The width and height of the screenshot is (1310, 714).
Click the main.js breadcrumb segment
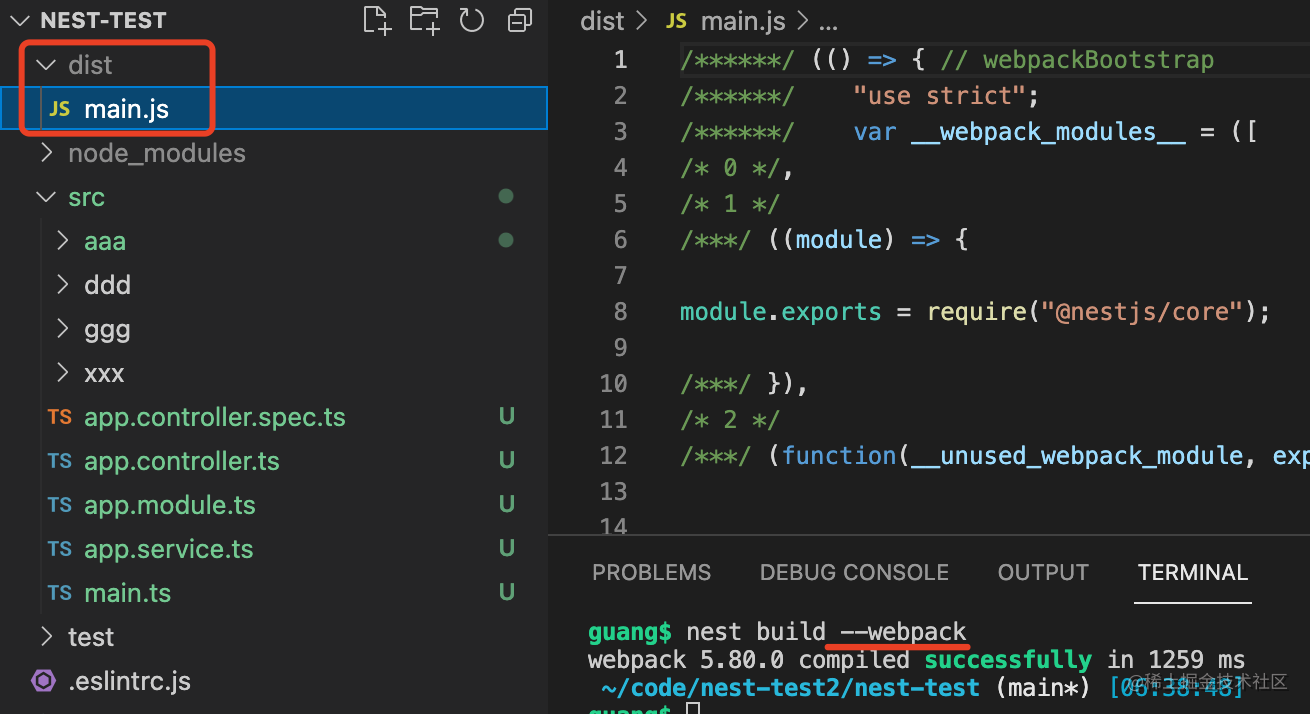tap(742, 21)
